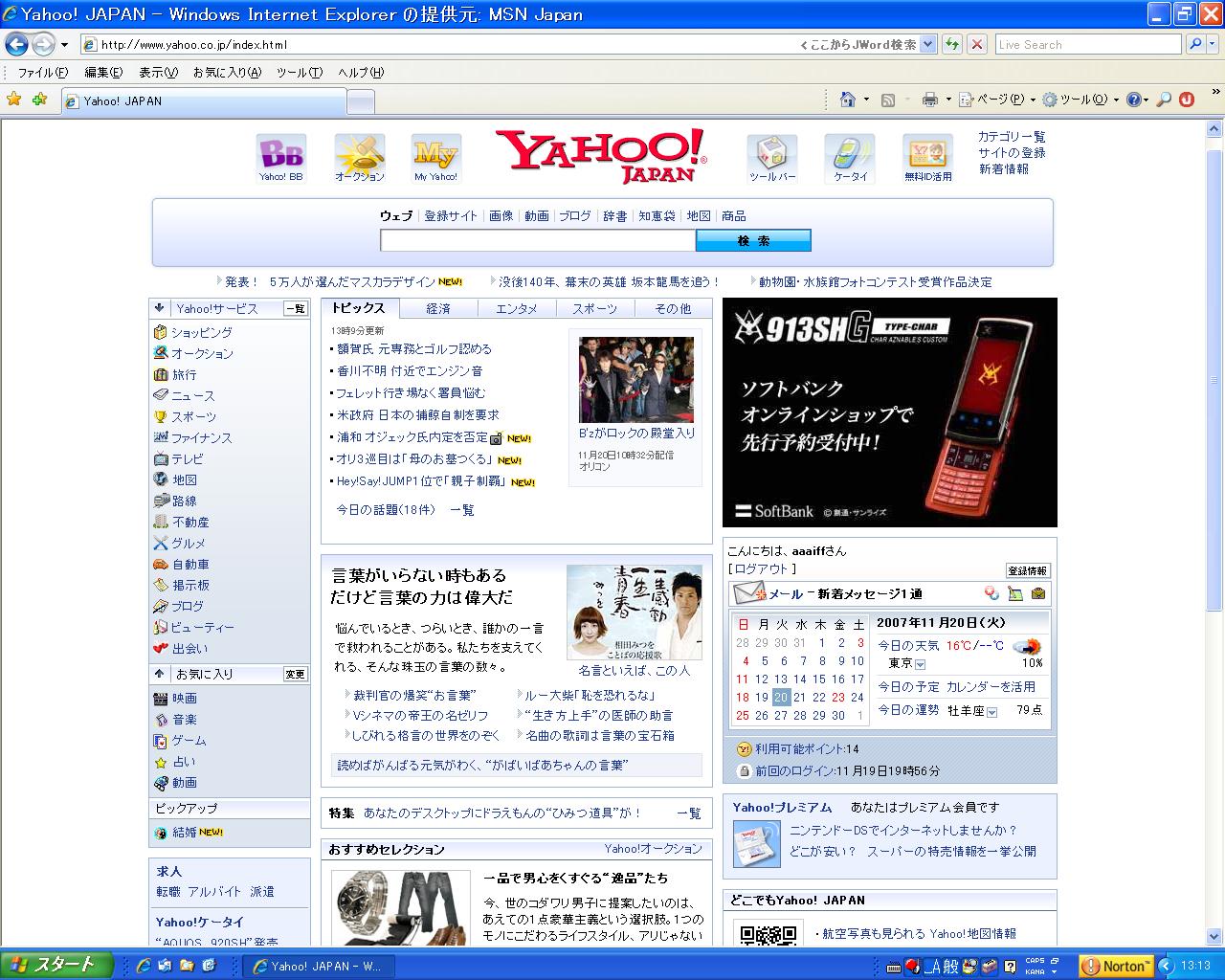Select the 動画 search category
1225x980 pixels.
click(537, 216)
